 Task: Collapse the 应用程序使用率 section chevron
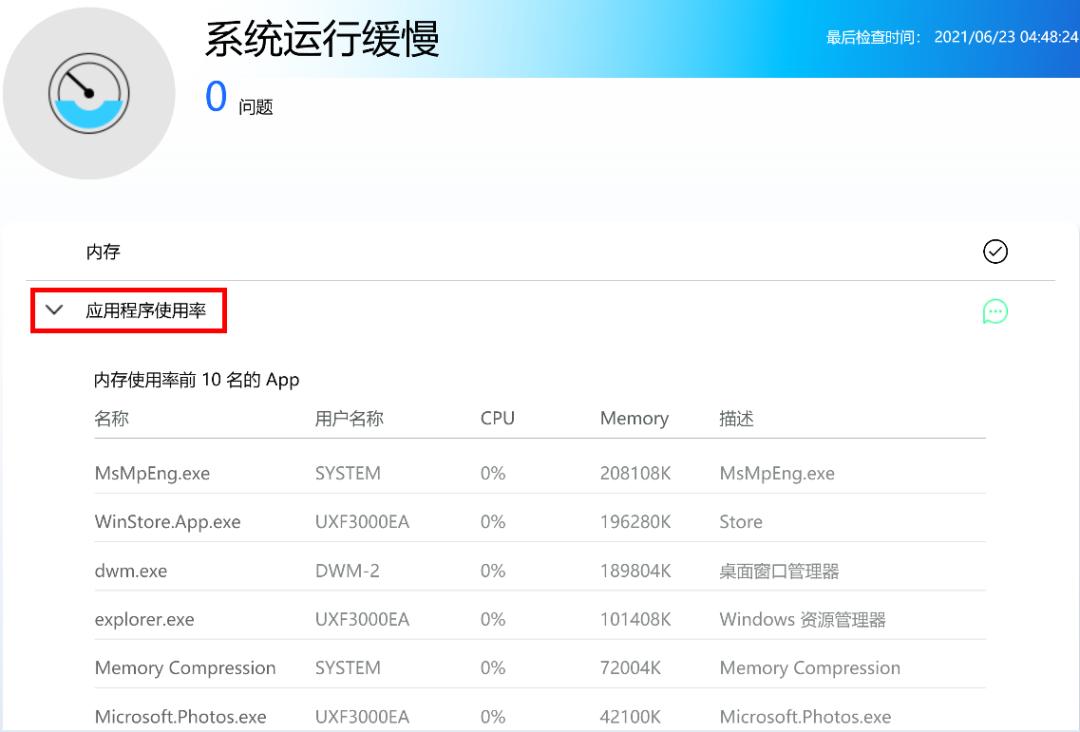pyautogui.click(x=55, y=310)
